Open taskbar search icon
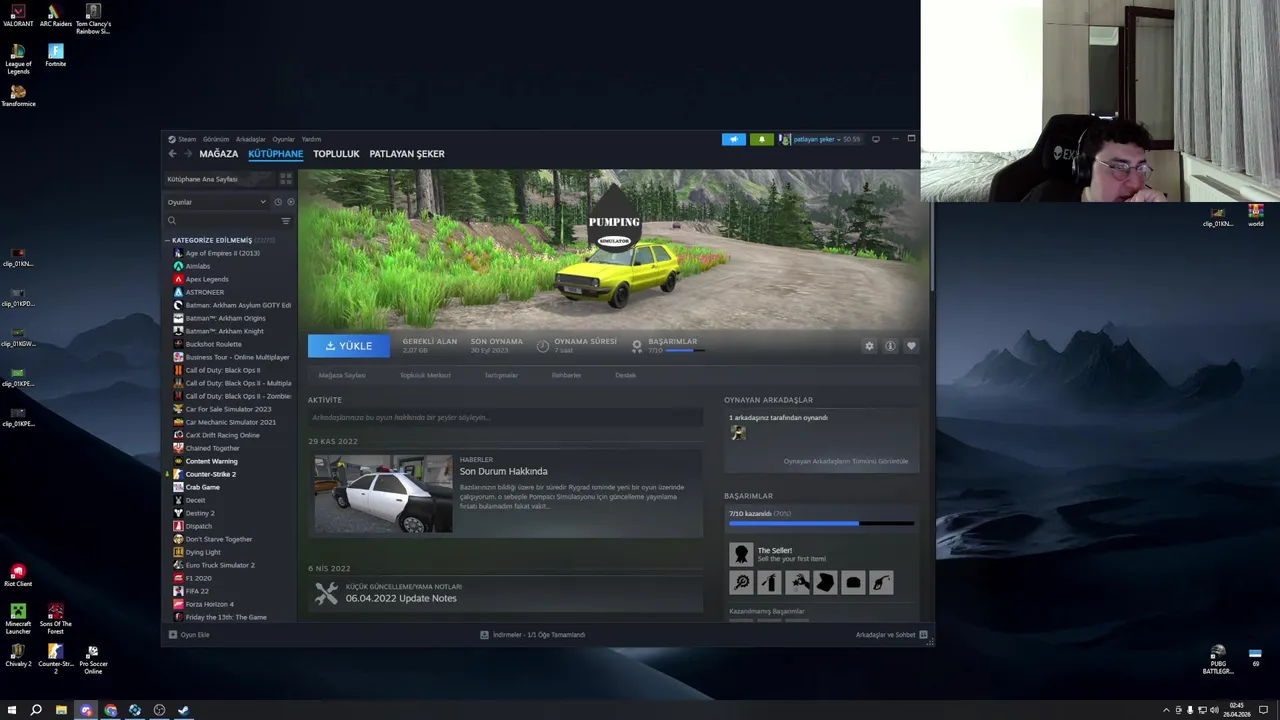The width and height of the screenshot is (1280, 720). click(x=36, y=710)
